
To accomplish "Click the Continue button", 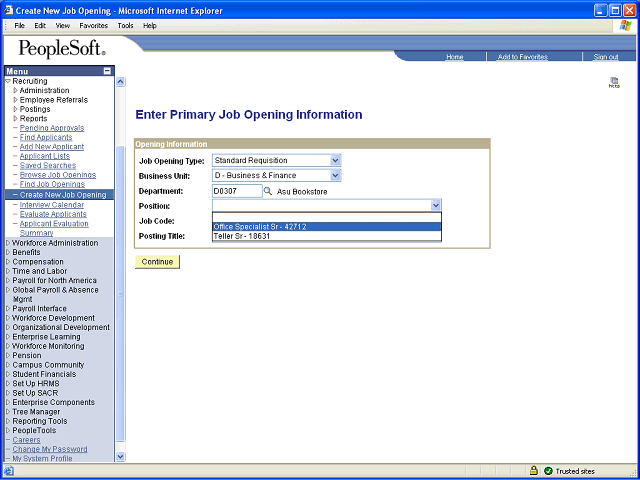I will point(157,262).
